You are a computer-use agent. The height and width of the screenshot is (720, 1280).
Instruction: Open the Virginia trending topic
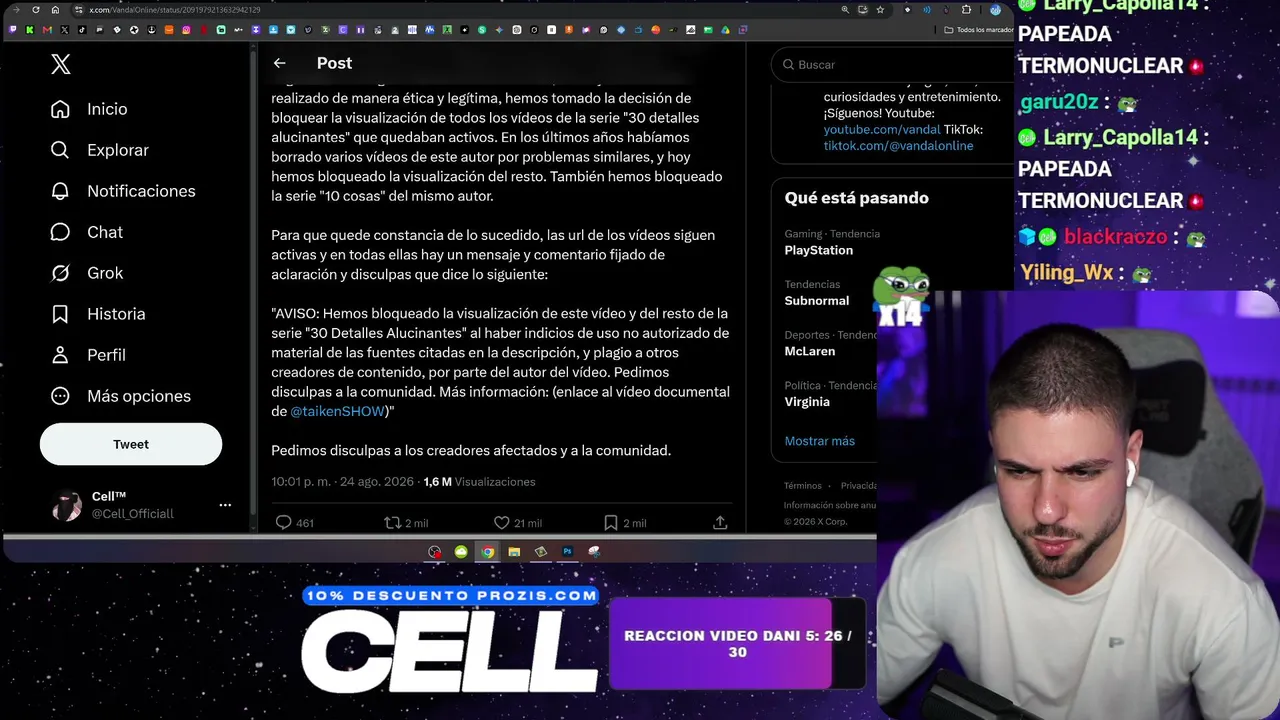point(807,402)
